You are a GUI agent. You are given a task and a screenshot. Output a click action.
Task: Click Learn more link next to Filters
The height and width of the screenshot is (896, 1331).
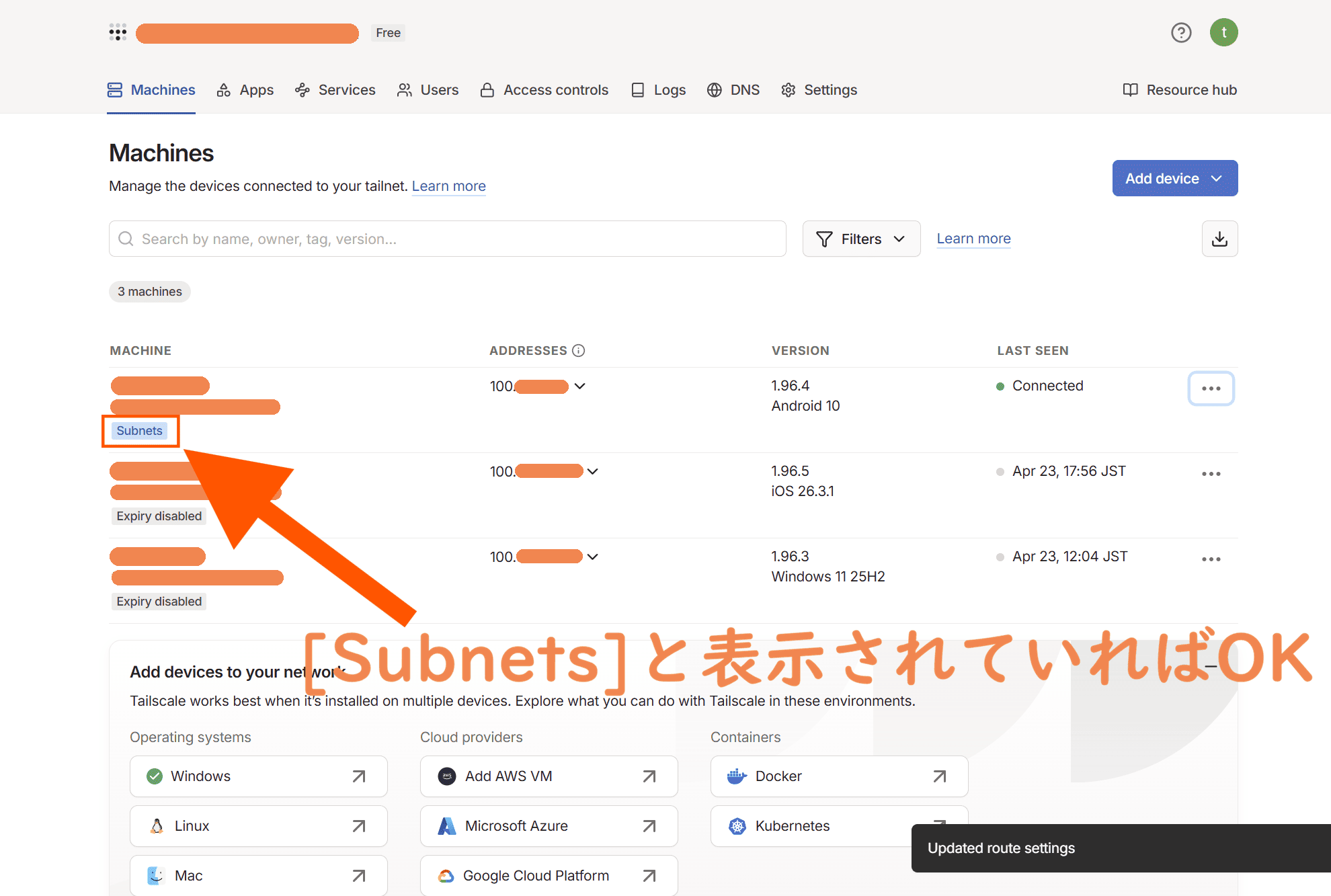pyautogui.click(x=973, y=239)
